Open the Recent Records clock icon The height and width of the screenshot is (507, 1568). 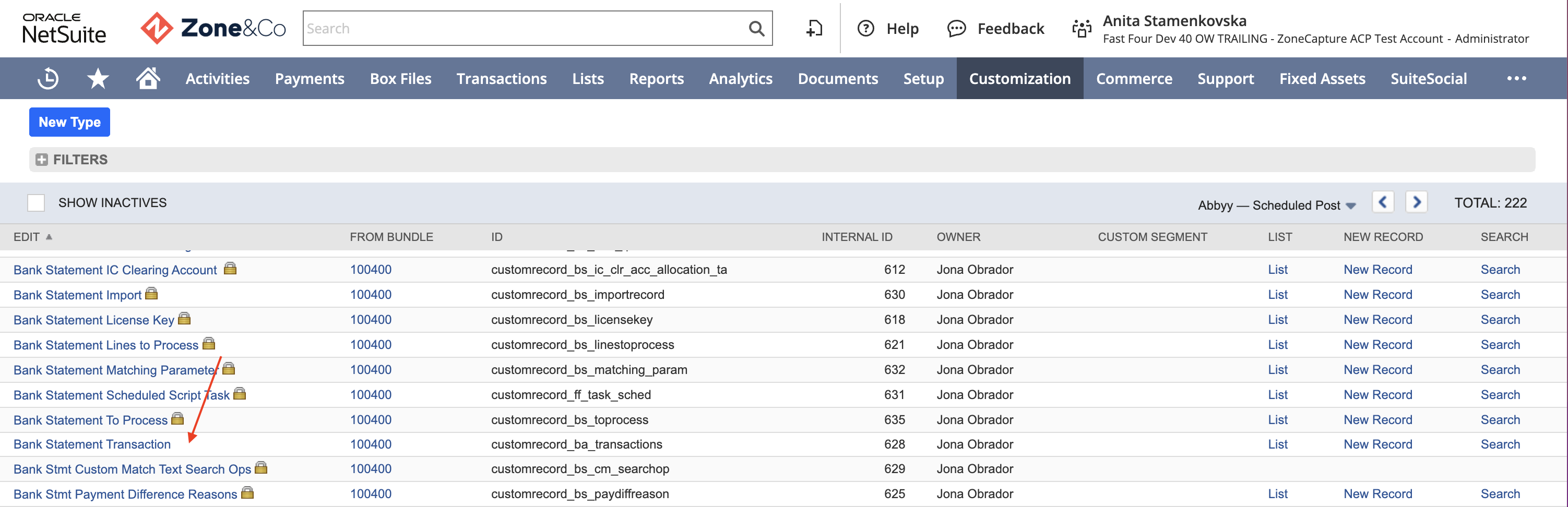[x=47, y=78]
